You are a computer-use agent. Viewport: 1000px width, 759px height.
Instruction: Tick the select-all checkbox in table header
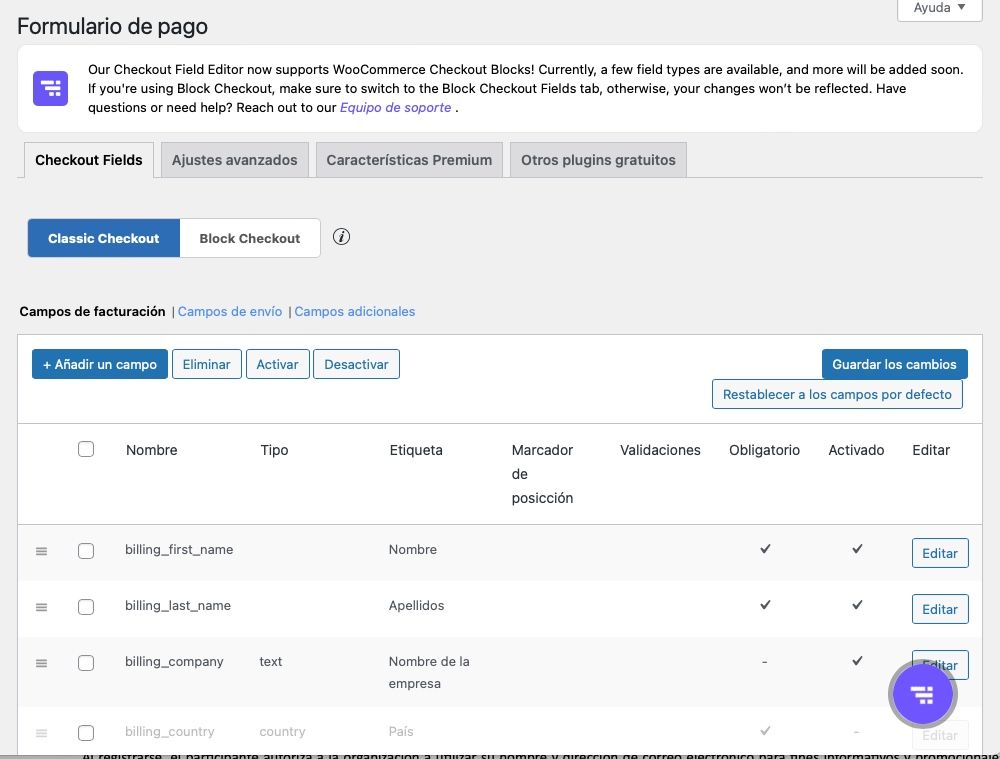[86, 450]
